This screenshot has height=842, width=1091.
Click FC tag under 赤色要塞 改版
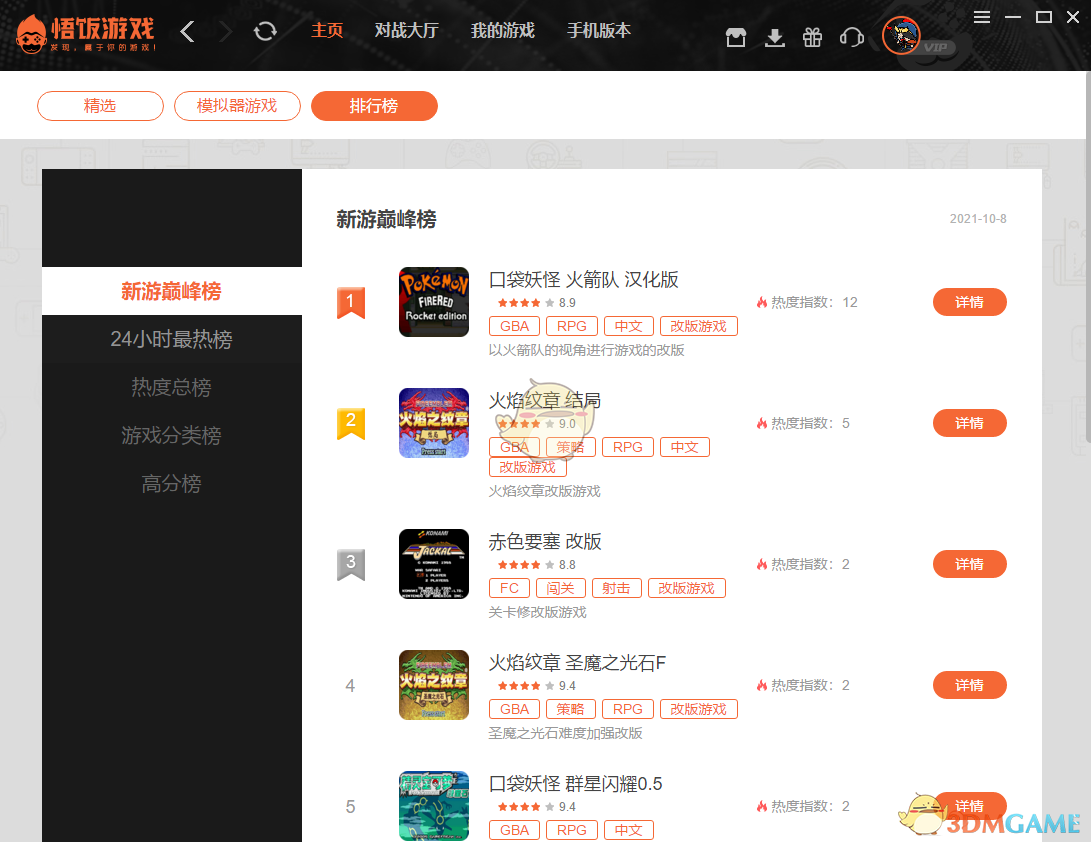click(509, 589)
